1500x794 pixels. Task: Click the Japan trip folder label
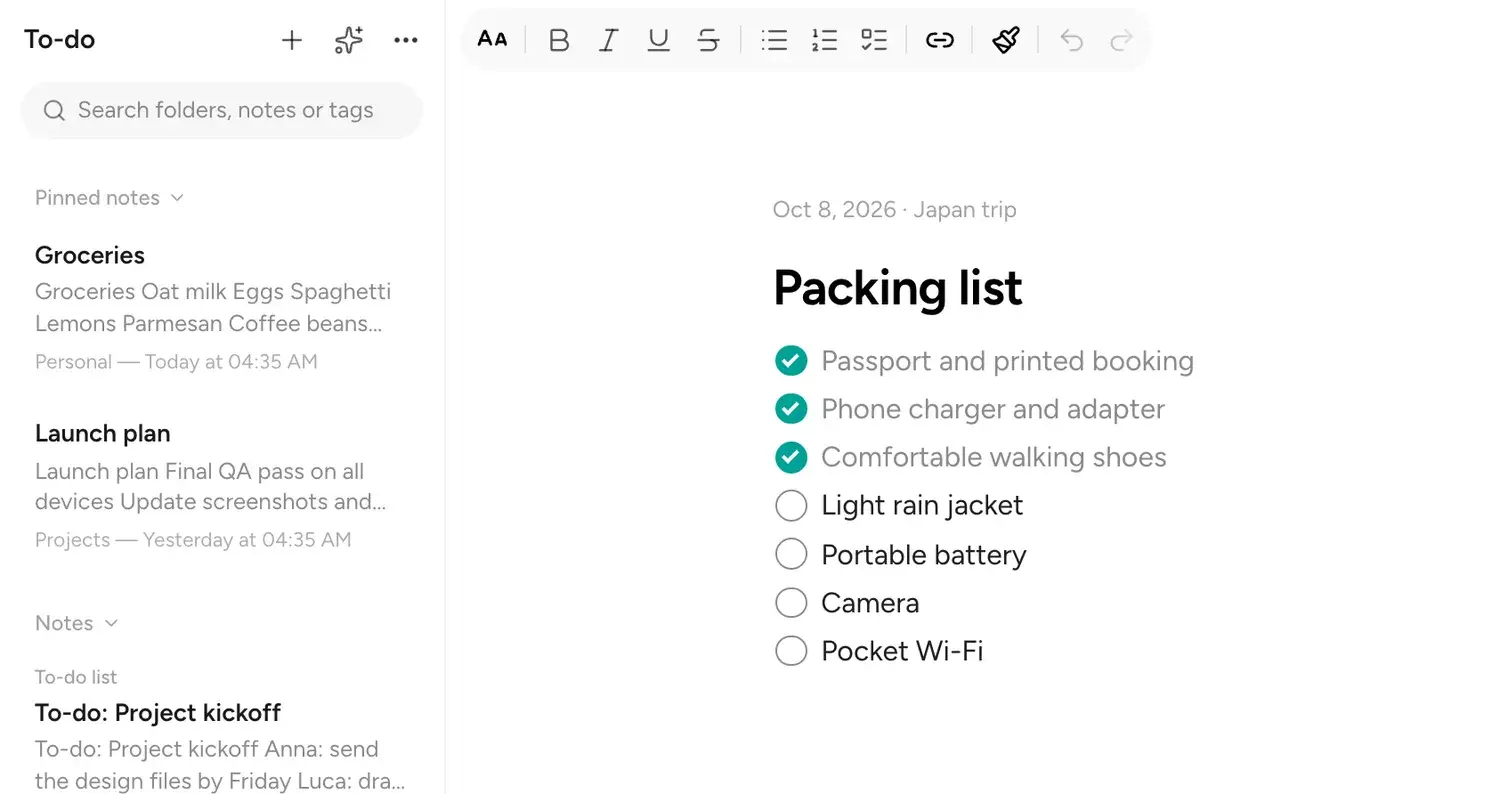pyautogui.click(x=965, y=210)
